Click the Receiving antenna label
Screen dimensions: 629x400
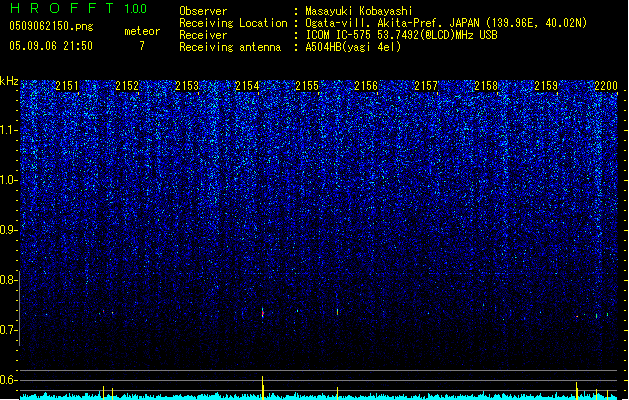pos(230,47)
